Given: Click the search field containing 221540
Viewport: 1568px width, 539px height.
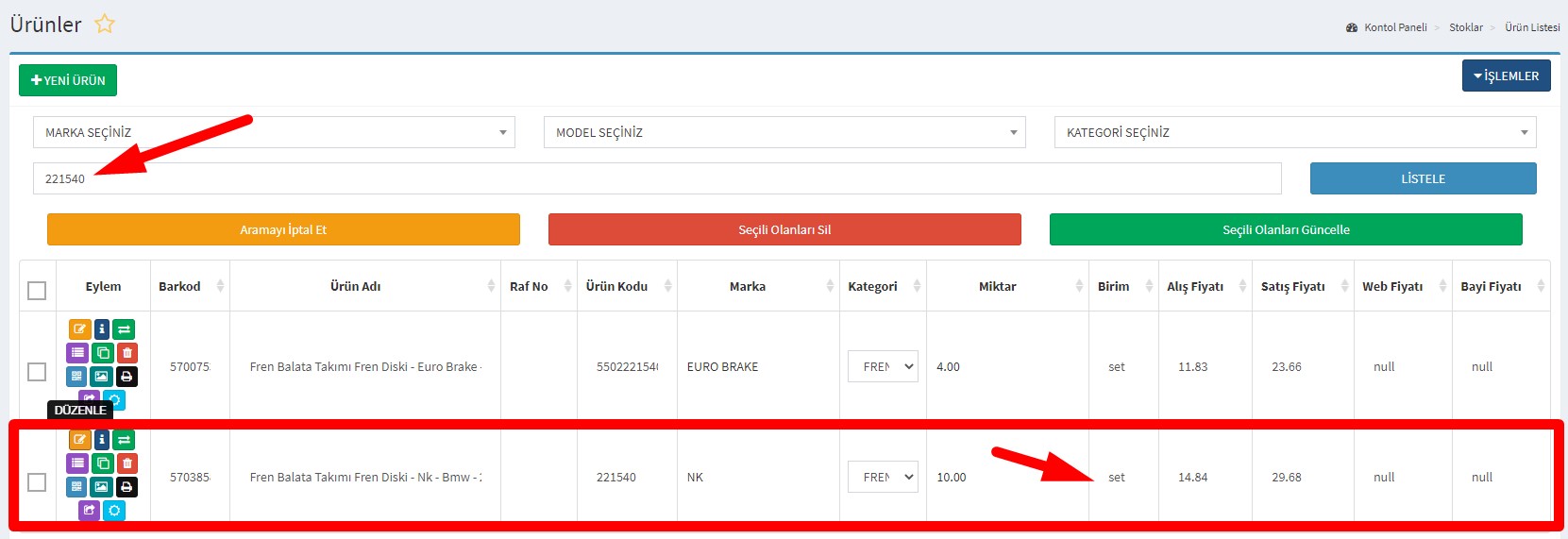Looking at the screenshot, I should click(x=657, y=178).
